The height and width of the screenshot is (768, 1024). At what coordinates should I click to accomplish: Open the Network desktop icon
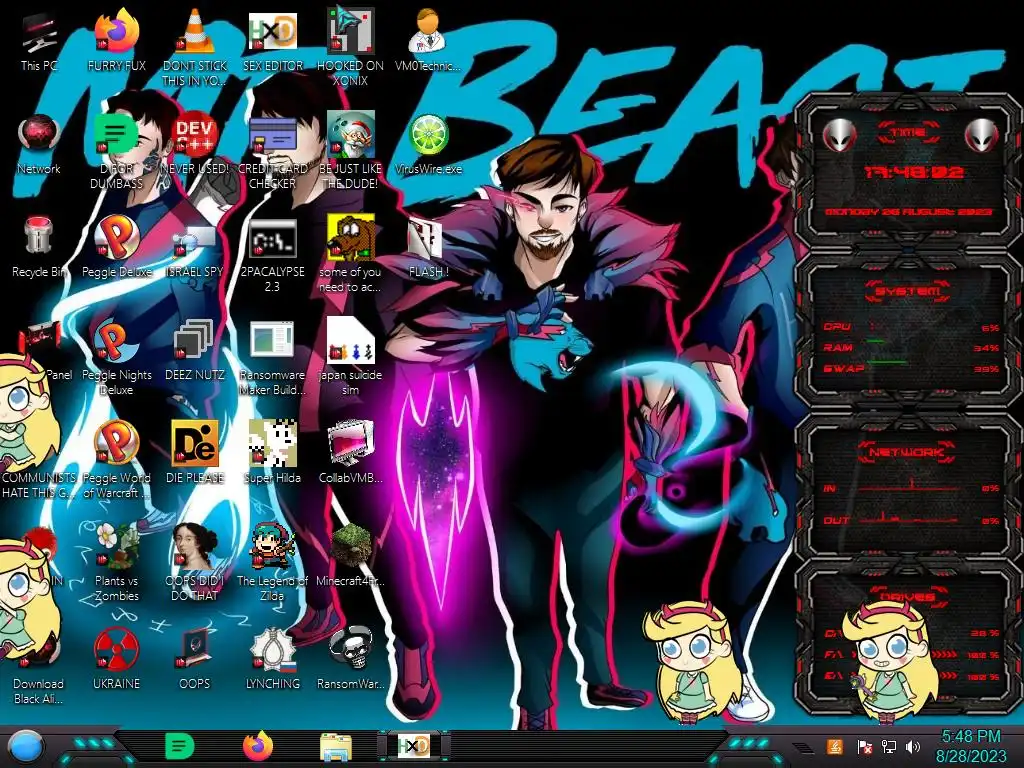39,136
